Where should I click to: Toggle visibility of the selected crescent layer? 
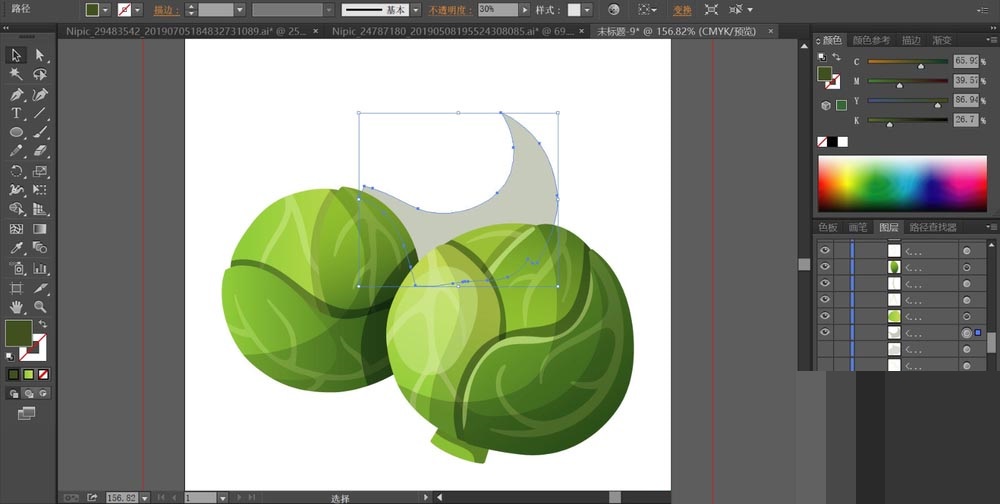[825, 332]
